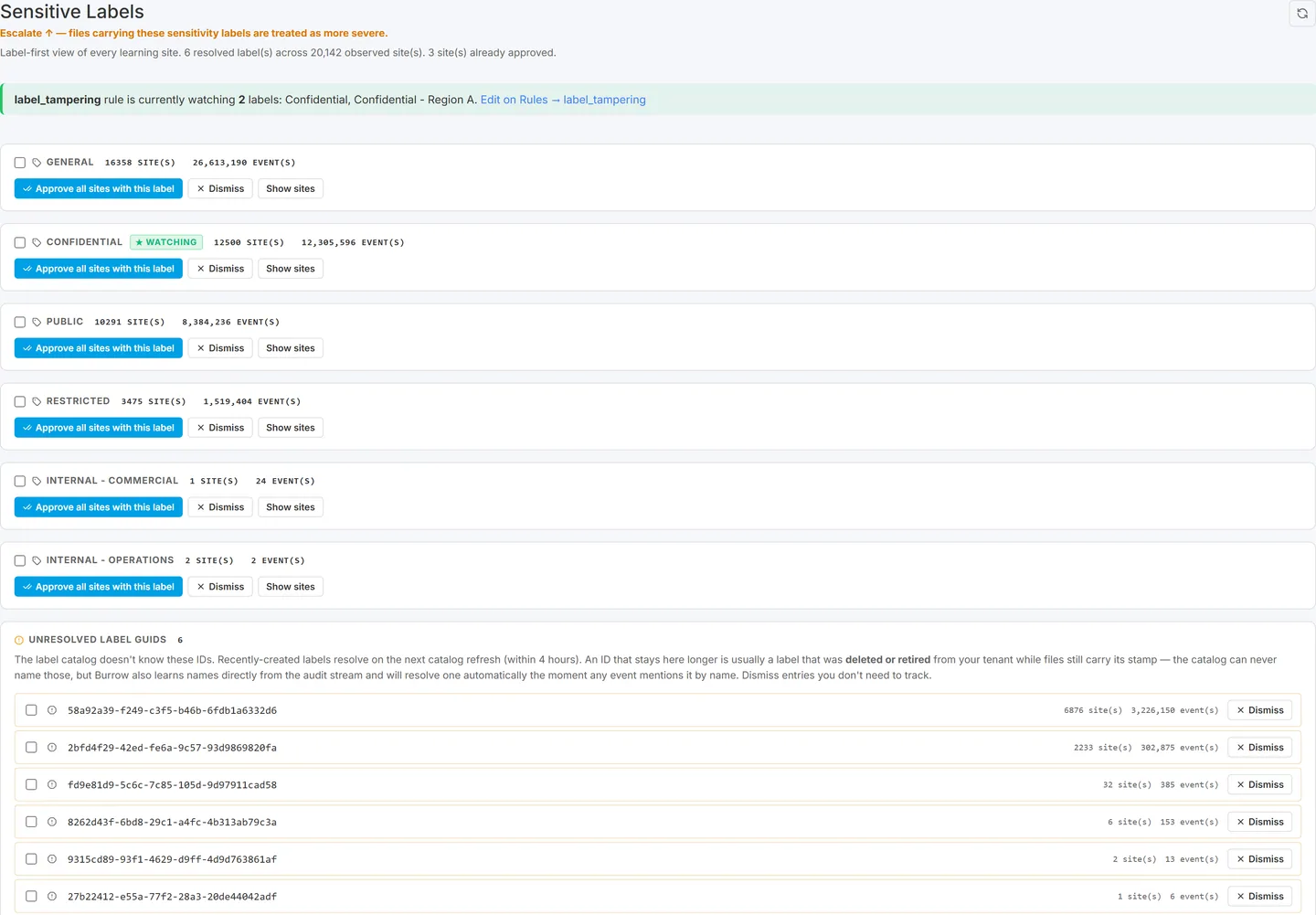The height and width of the screenshot is (915, 1316).
Task: Check the box for GUID 9315cd89-93f1-4629-d9ff-4d9d763861af
Action: 31,859
